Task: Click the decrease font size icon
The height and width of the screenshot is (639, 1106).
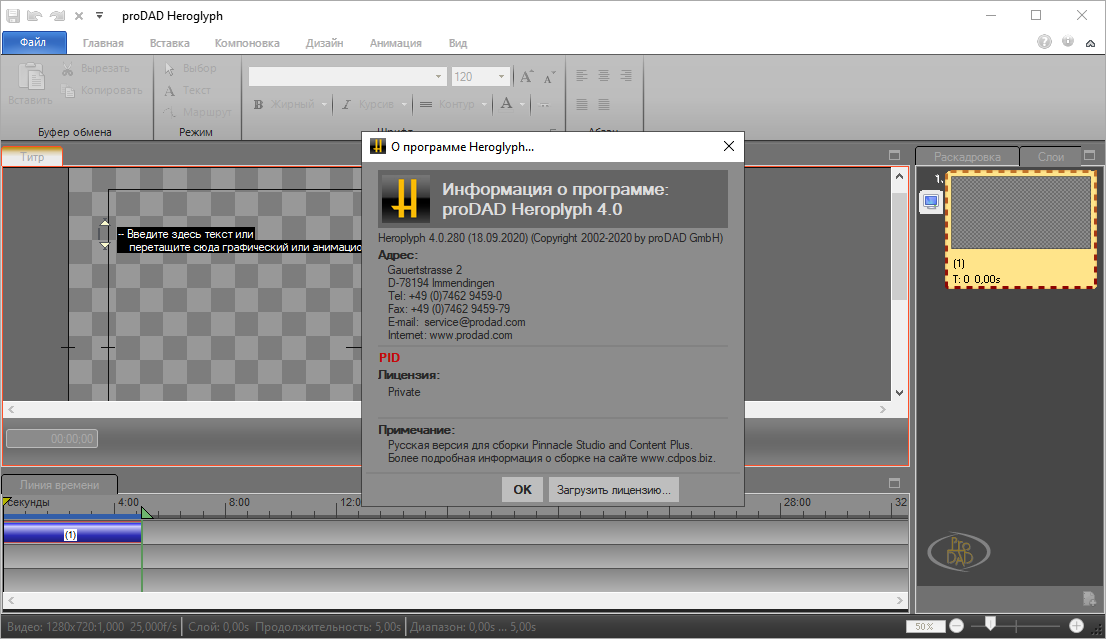Action: point(549,76)
